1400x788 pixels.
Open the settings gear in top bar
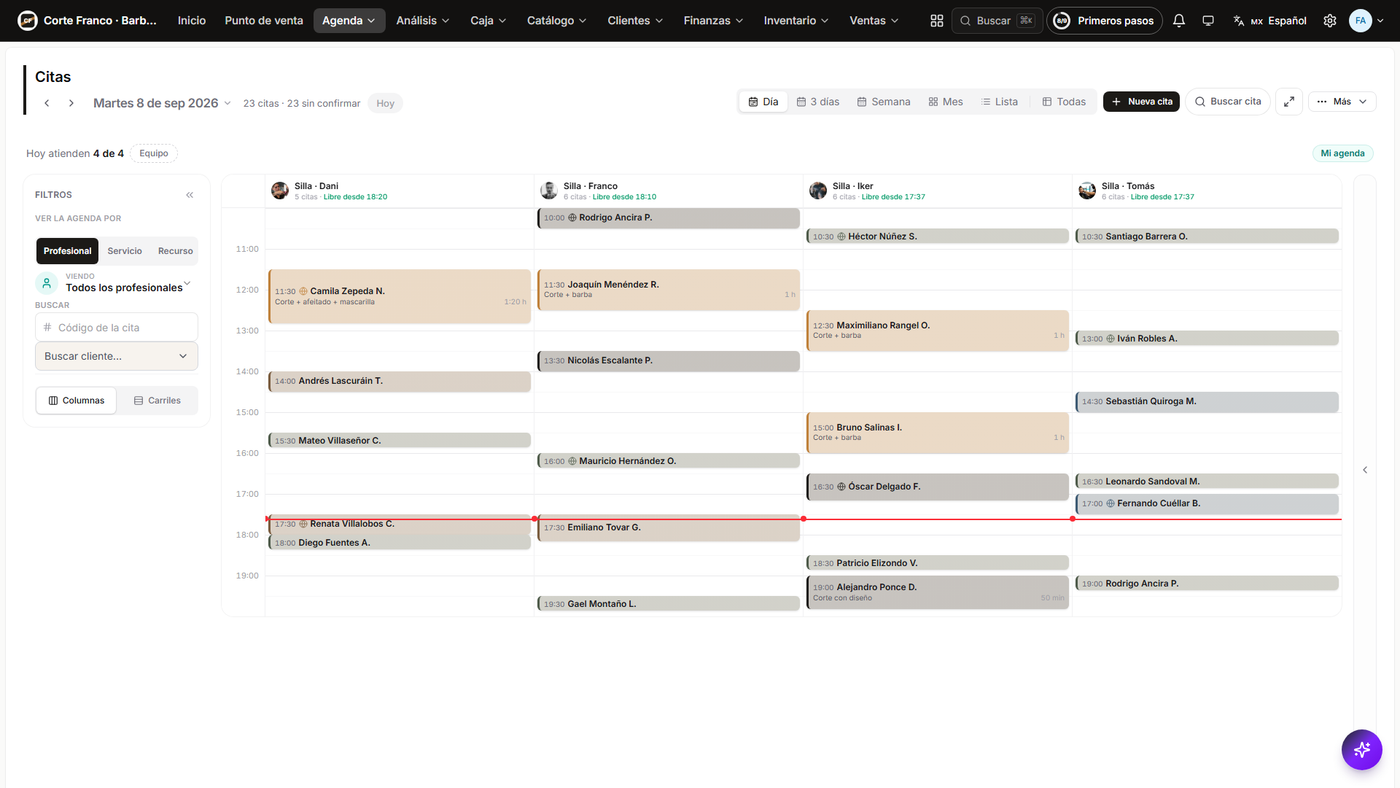(1330, 20)
